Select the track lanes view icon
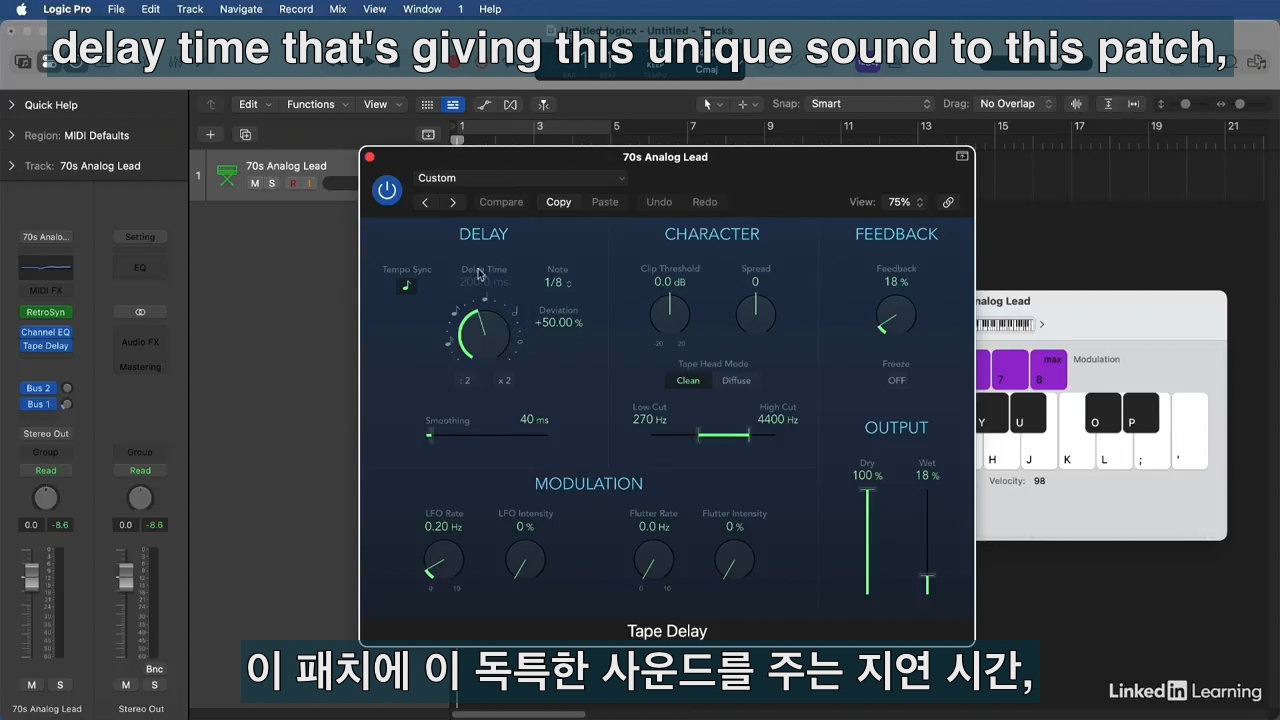Viewport: 1280px width, 720px height. 453,104
